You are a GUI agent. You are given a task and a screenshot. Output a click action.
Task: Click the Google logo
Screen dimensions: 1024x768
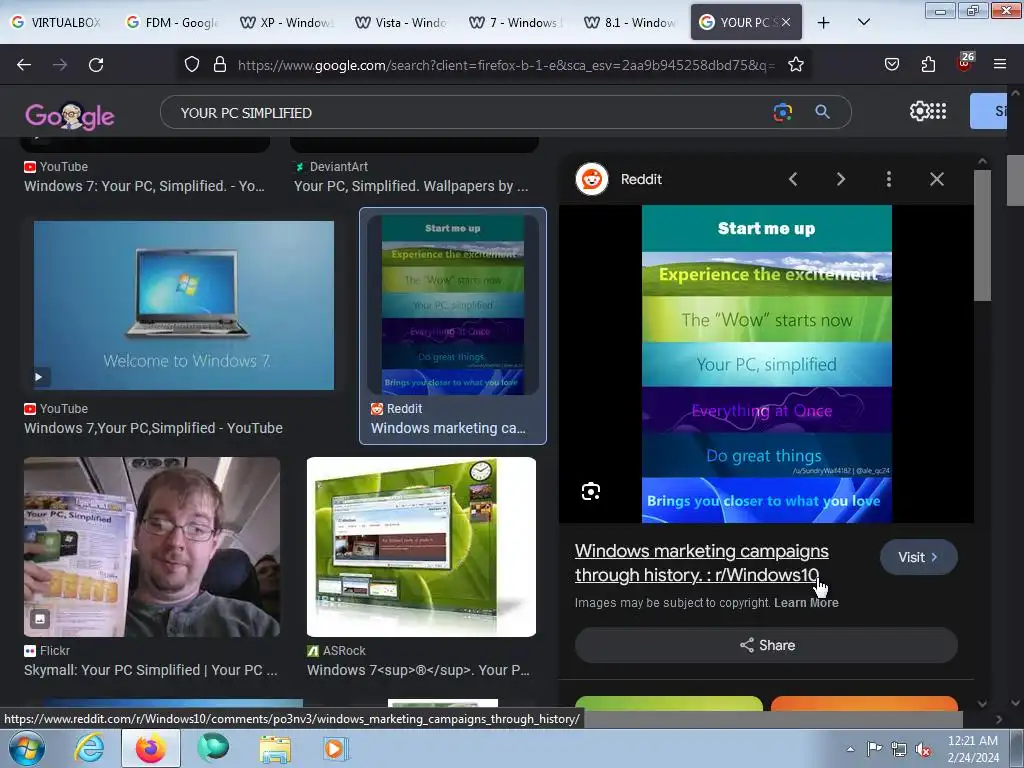coord(69,116)
